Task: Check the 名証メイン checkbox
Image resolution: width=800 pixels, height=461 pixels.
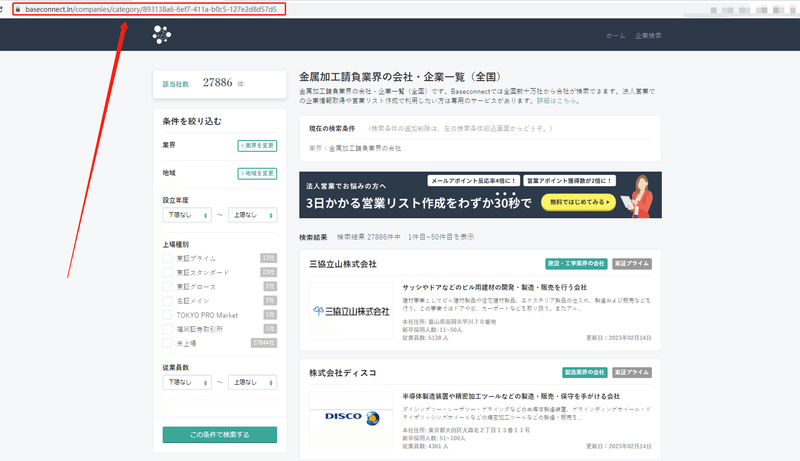Action: point(167,301)
